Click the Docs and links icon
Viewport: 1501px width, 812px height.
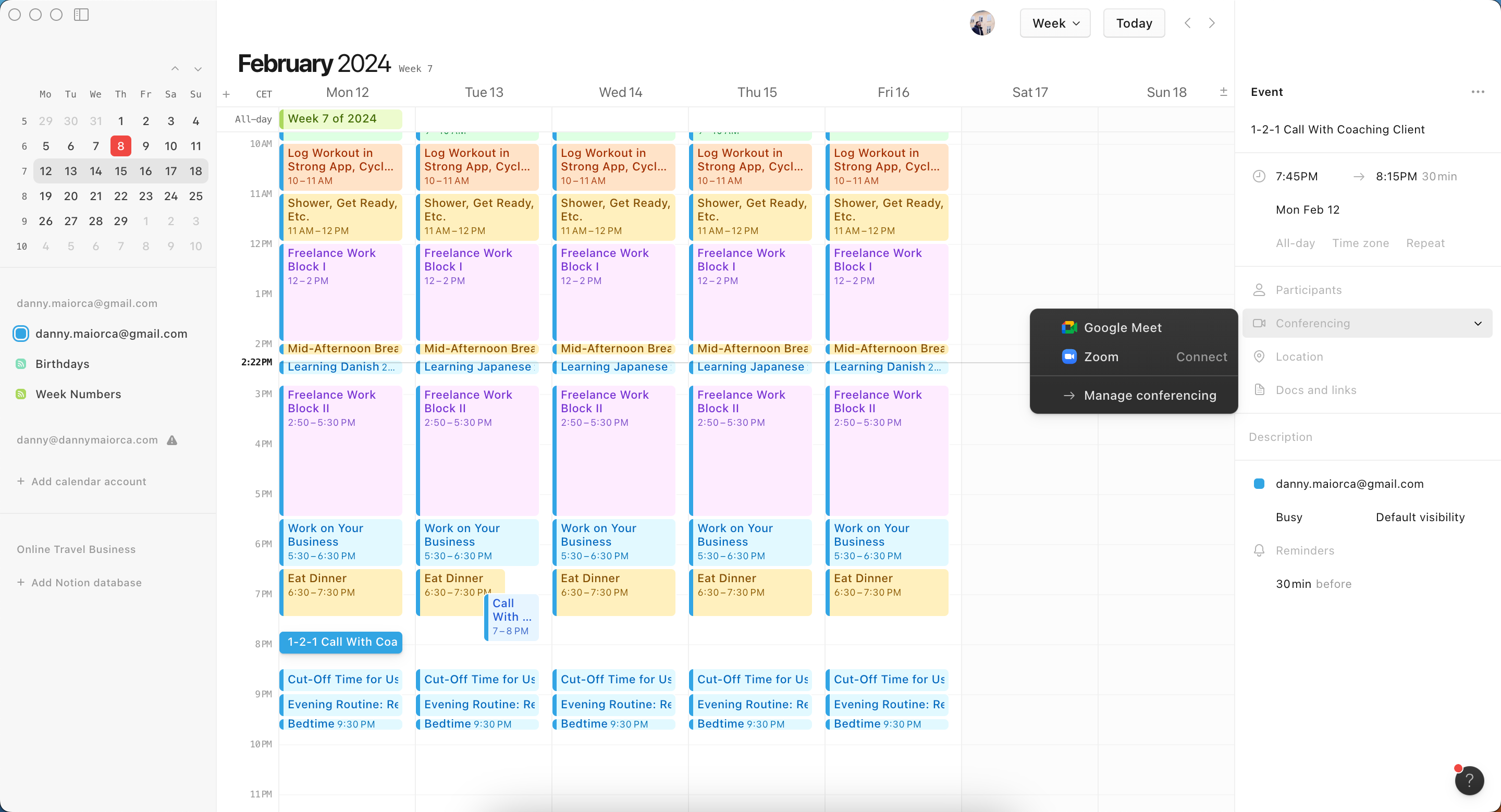tap(1259, 390)
